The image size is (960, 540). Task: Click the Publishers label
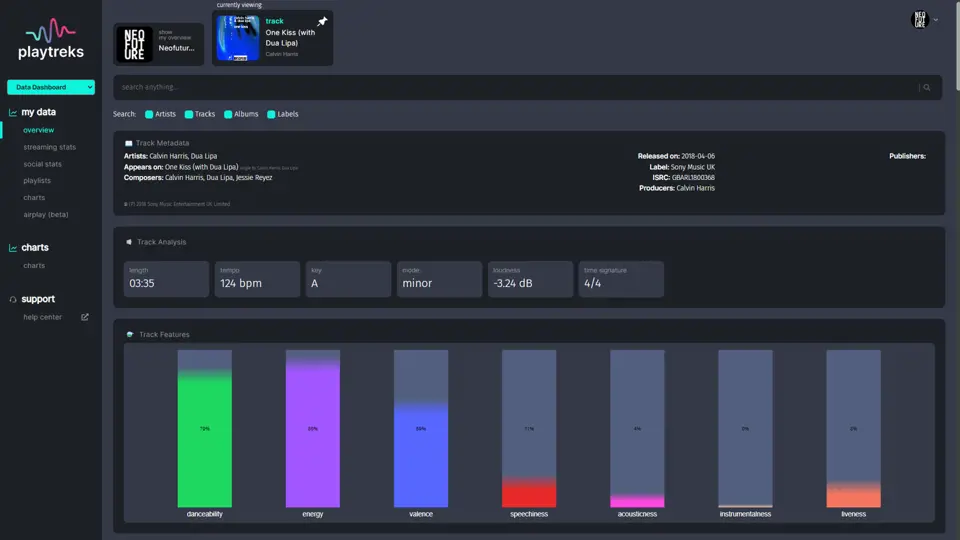(907, 156)
